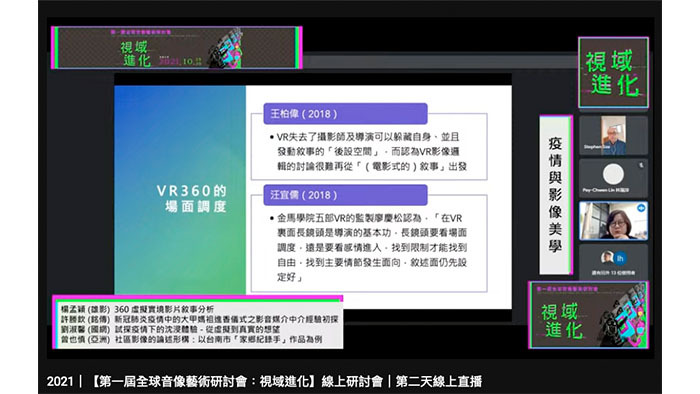Click the 視域進化 2021.10 banner at top left
Image resolution: width=700 pixels, height=394 pixels.
point(177,48)
